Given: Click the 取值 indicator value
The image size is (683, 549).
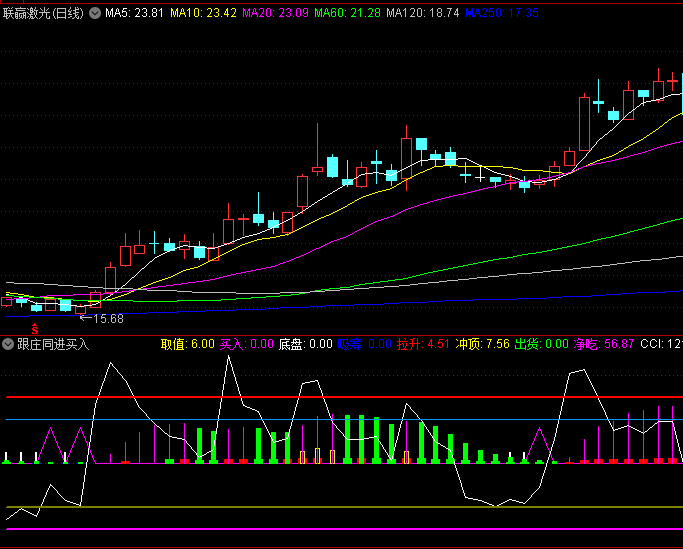Looking at the screenshot, I should [x=187, y=344].
